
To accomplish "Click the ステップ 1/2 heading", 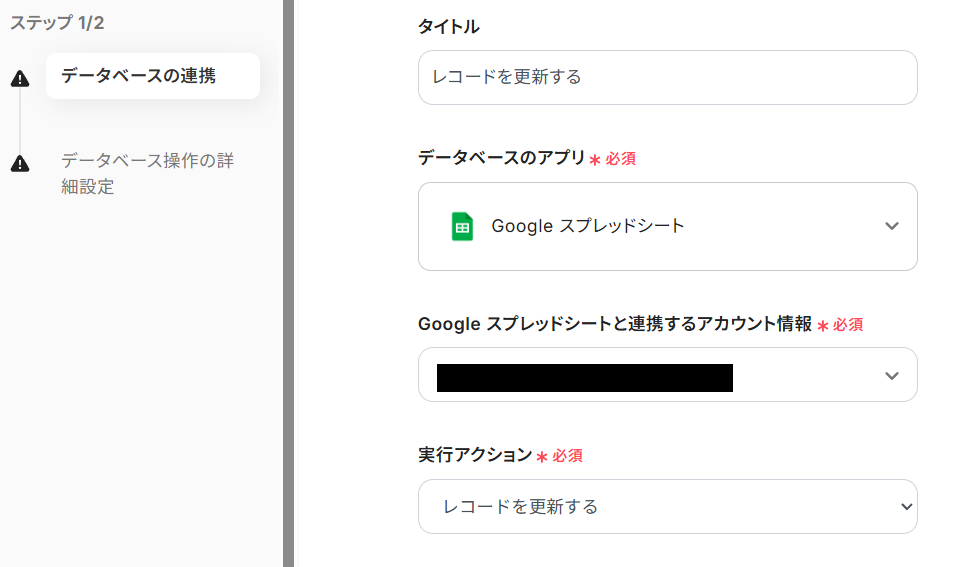I will 57,23.
